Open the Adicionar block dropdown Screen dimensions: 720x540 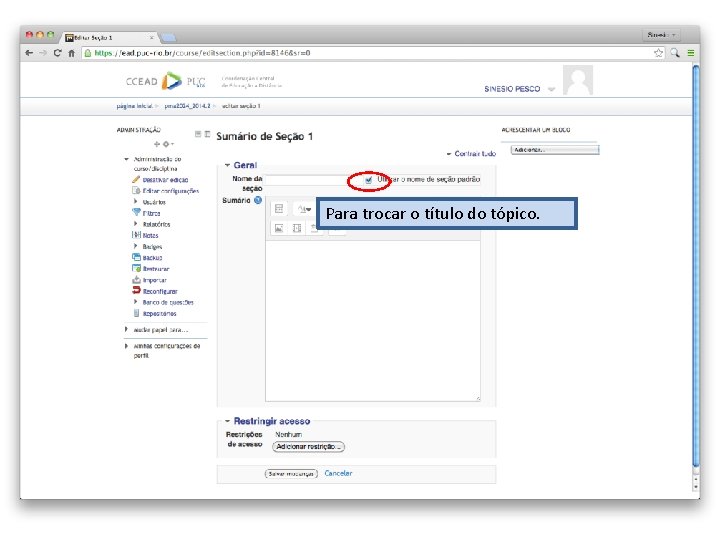(x=555, y=150)
